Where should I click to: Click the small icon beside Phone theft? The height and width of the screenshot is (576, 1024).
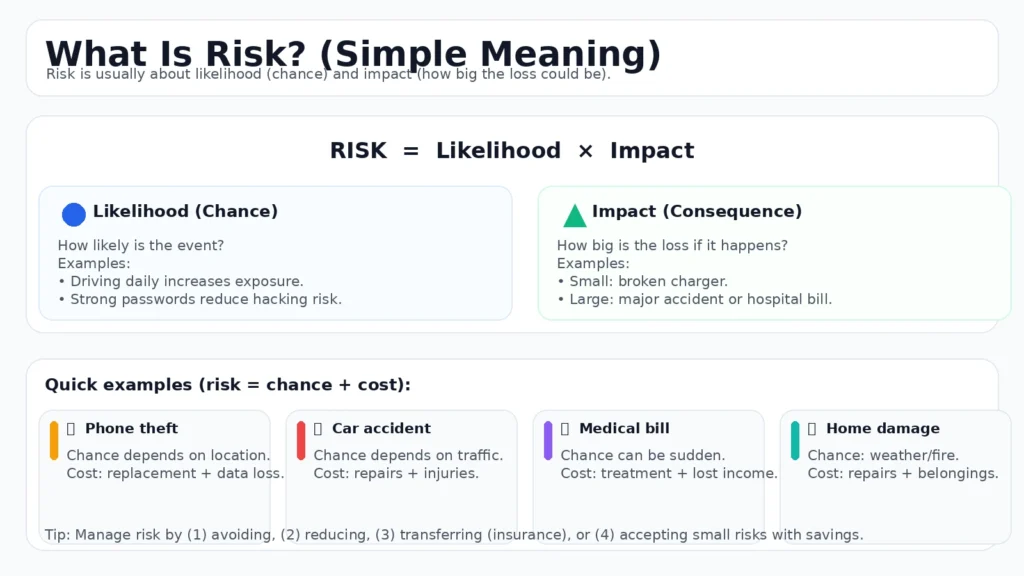coord(71,429)
